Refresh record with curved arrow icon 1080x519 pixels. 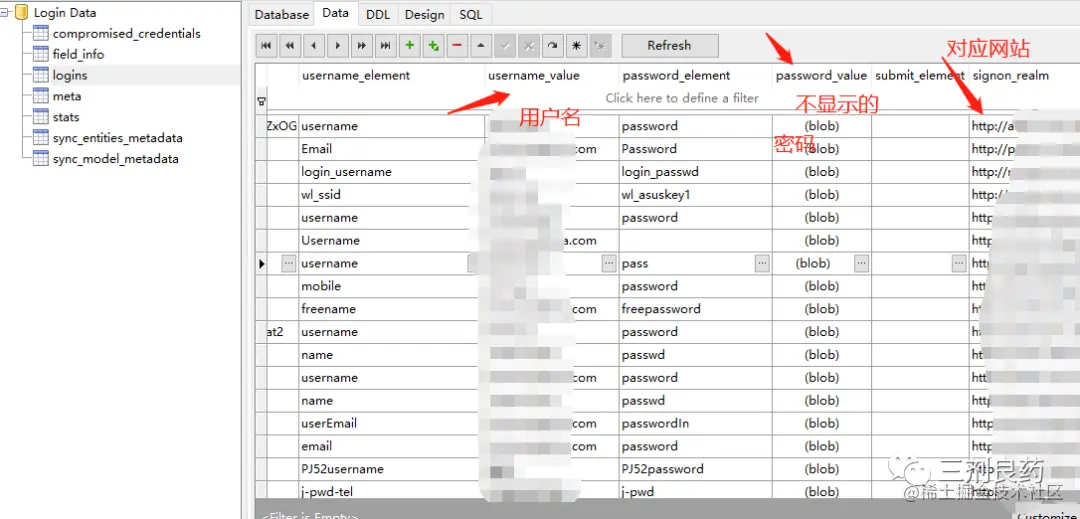pyautogui.click(x=552, y=45)
